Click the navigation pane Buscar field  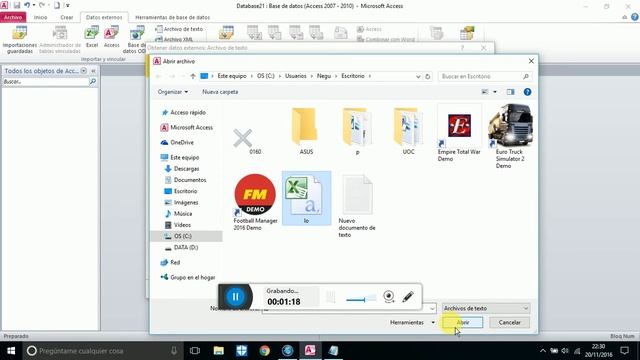point(45,82)
